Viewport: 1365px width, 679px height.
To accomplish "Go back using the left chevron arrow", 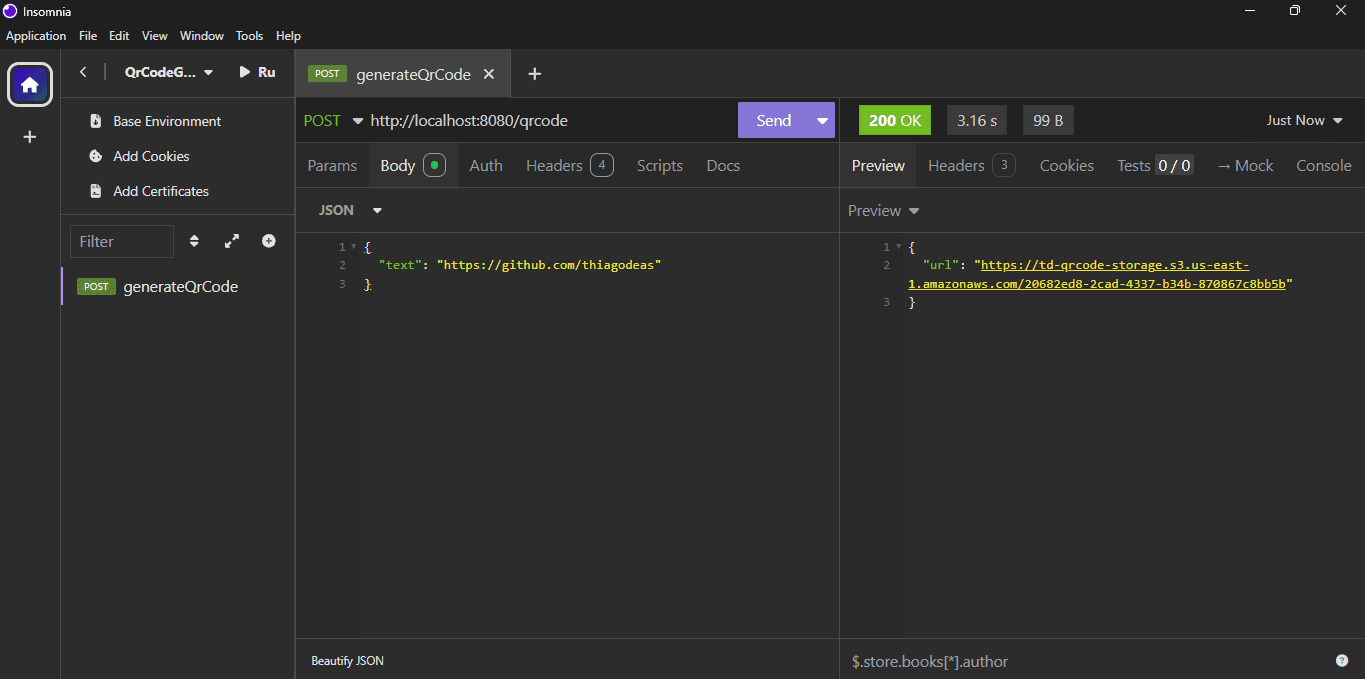I will click(x=83, y=72).
